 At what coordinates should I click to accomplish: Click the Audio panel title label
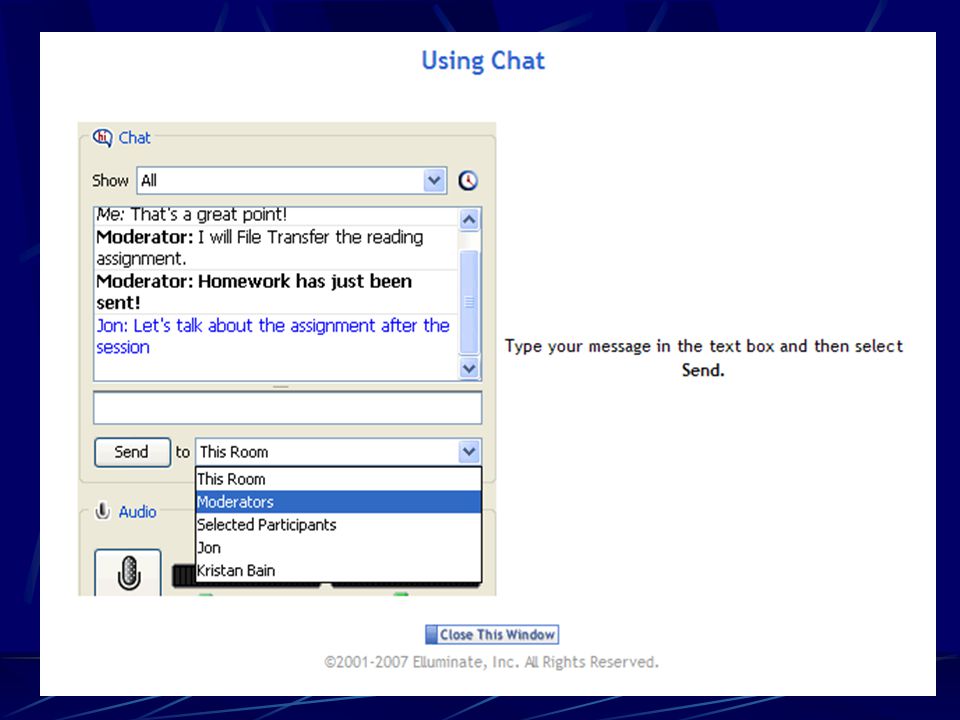(137, 512)
